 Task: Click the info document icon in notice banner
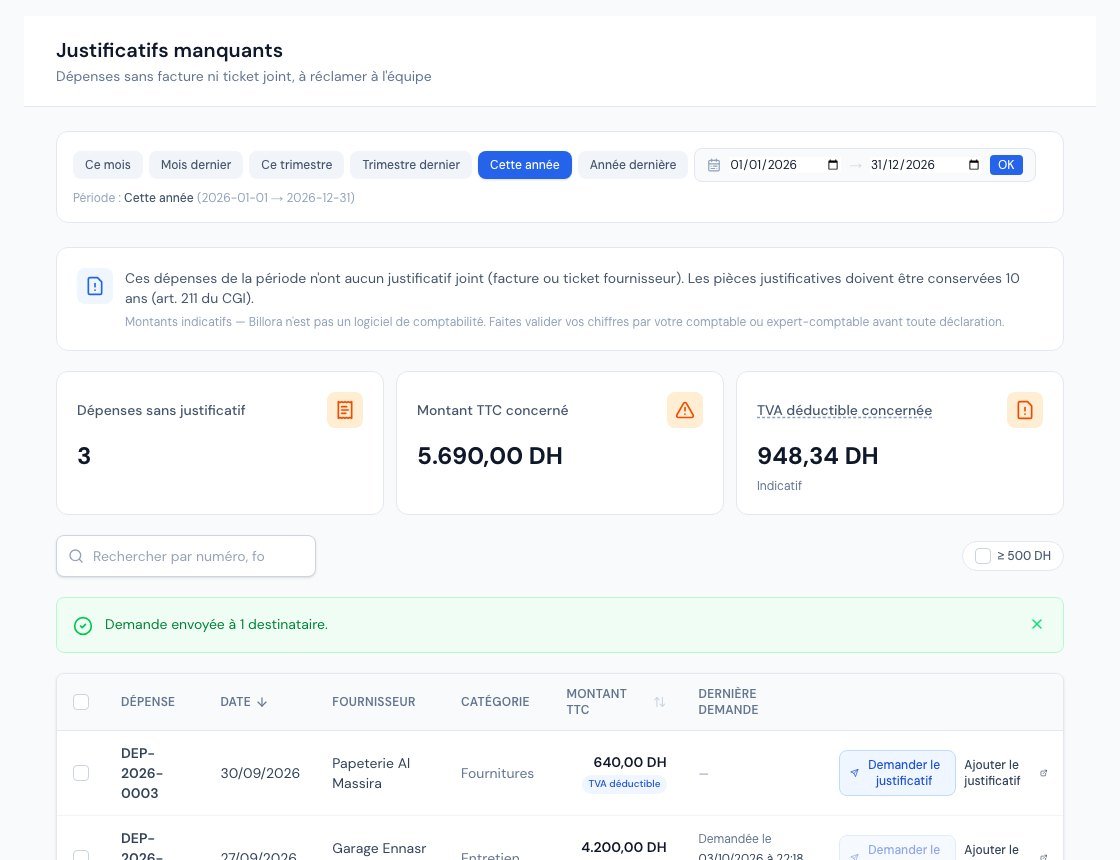[95, 286]
